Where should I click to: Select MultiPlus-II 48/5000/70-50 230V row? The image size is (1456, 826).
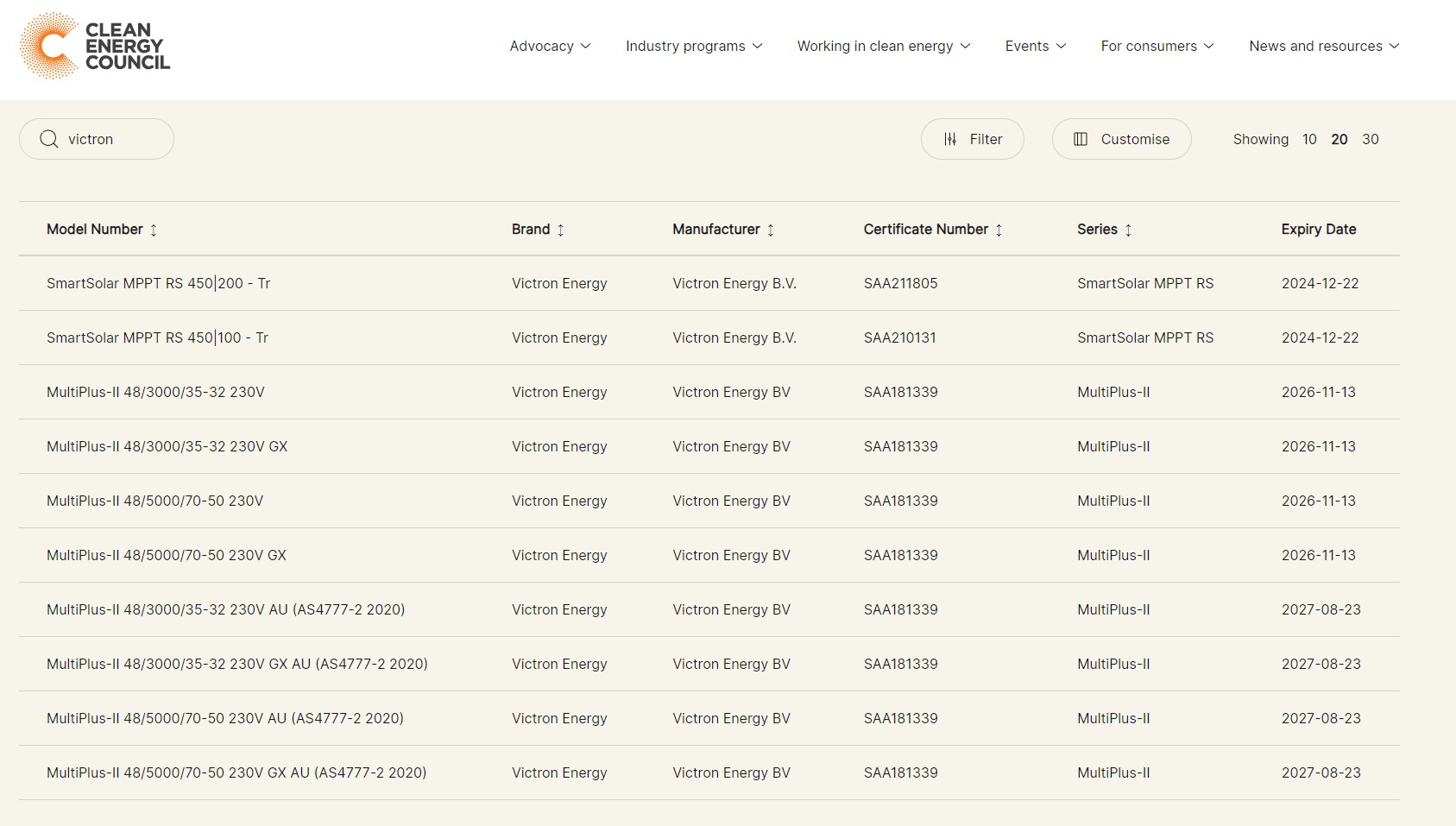[x=709, y=501]
